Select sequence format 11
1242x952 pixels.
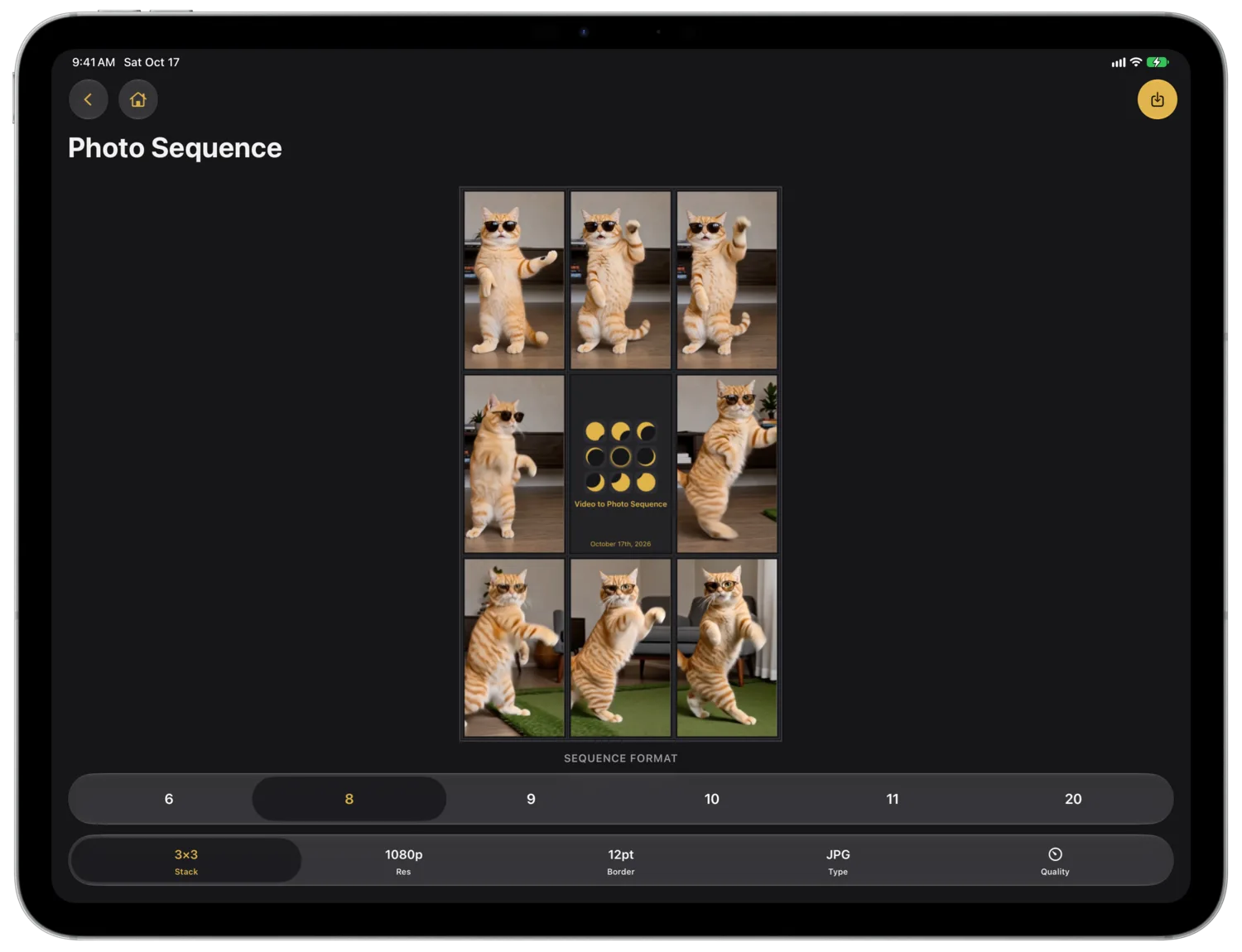coord(893,799)
